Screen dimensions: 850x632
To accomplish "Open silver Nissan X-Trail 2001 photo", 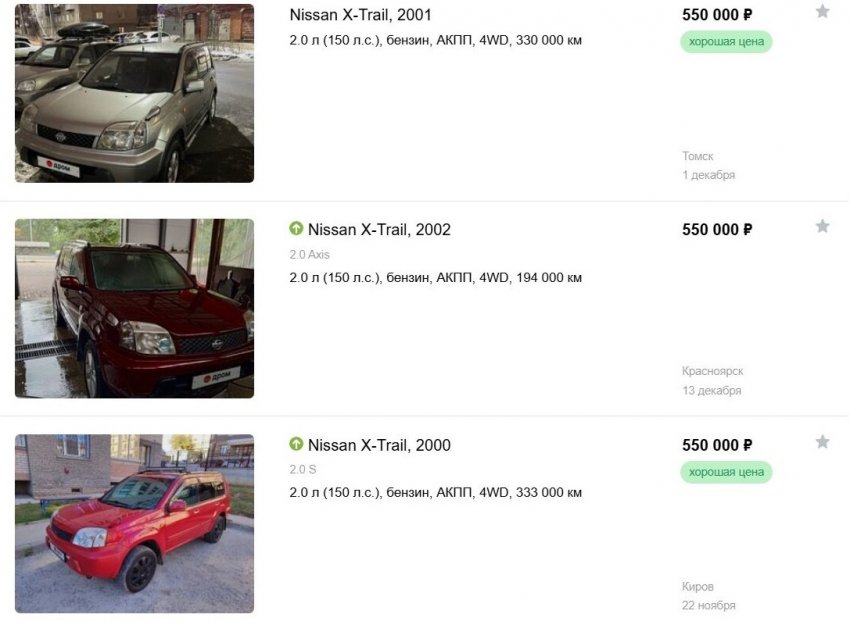I will [x=134, y=93].
